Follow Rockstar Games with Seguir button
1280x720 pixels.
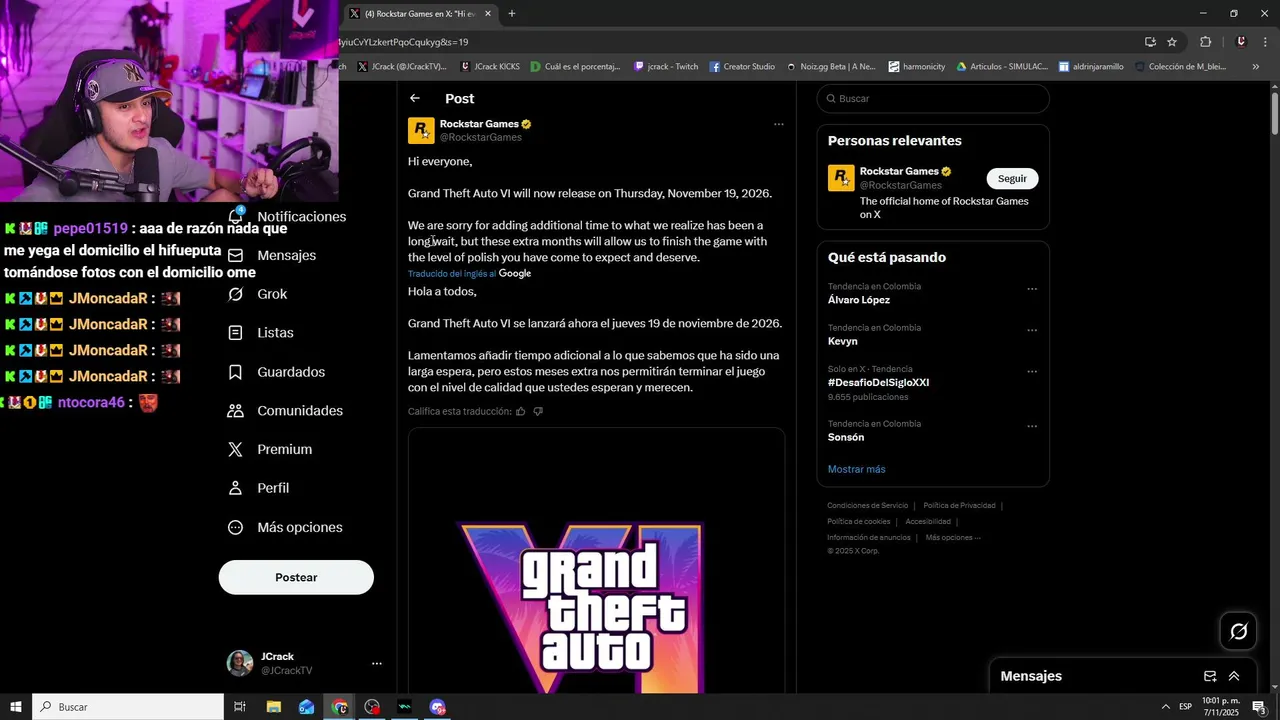tap(1012, 178)
